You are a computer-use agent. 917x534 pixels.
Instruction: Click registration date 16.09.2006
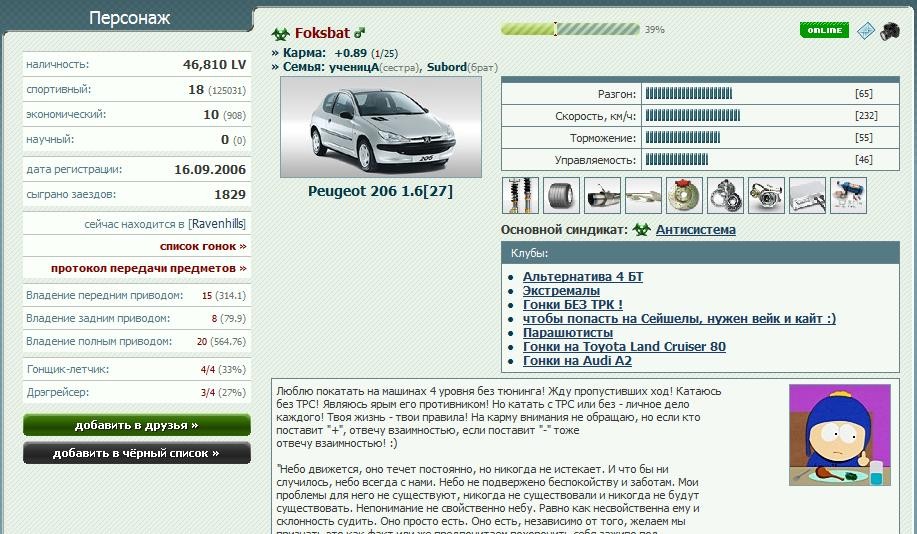210,170
